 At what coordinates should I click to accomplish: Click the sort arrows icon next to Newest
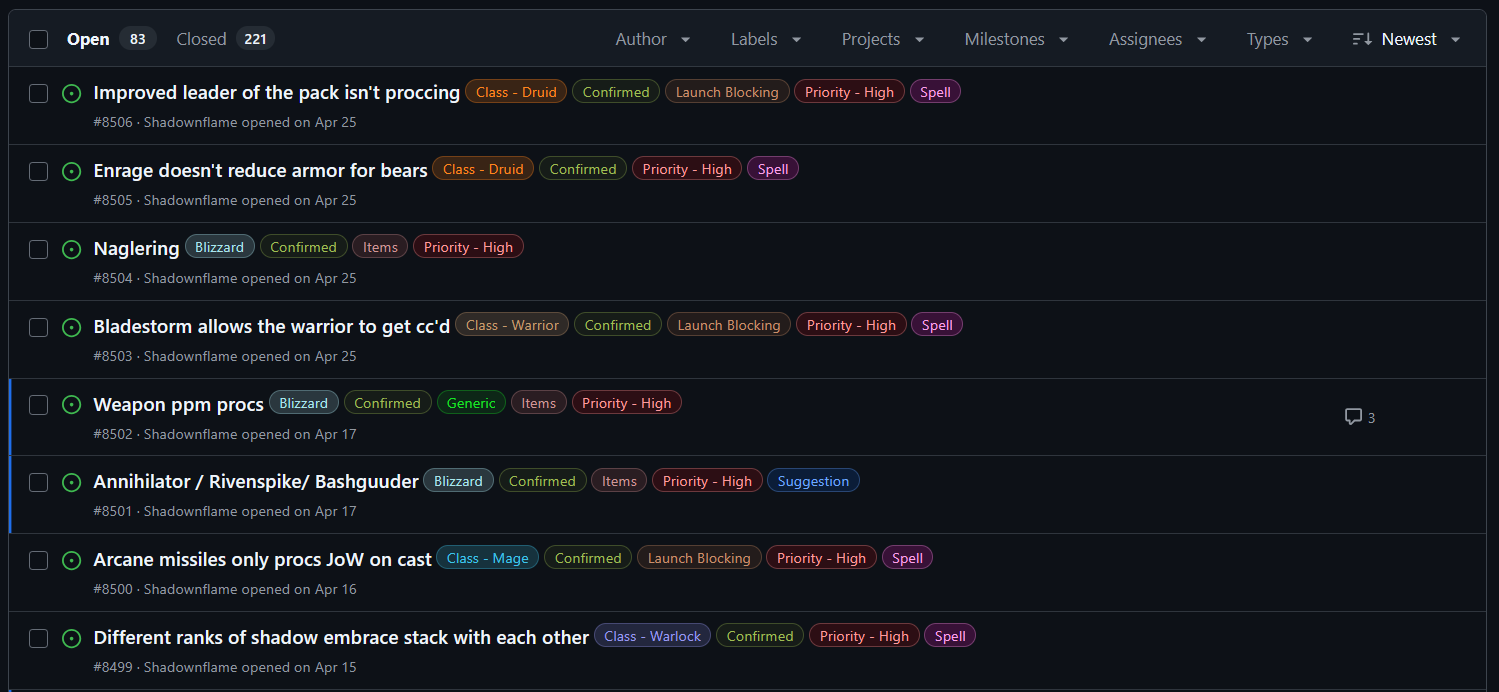(x=1361, y=39)
